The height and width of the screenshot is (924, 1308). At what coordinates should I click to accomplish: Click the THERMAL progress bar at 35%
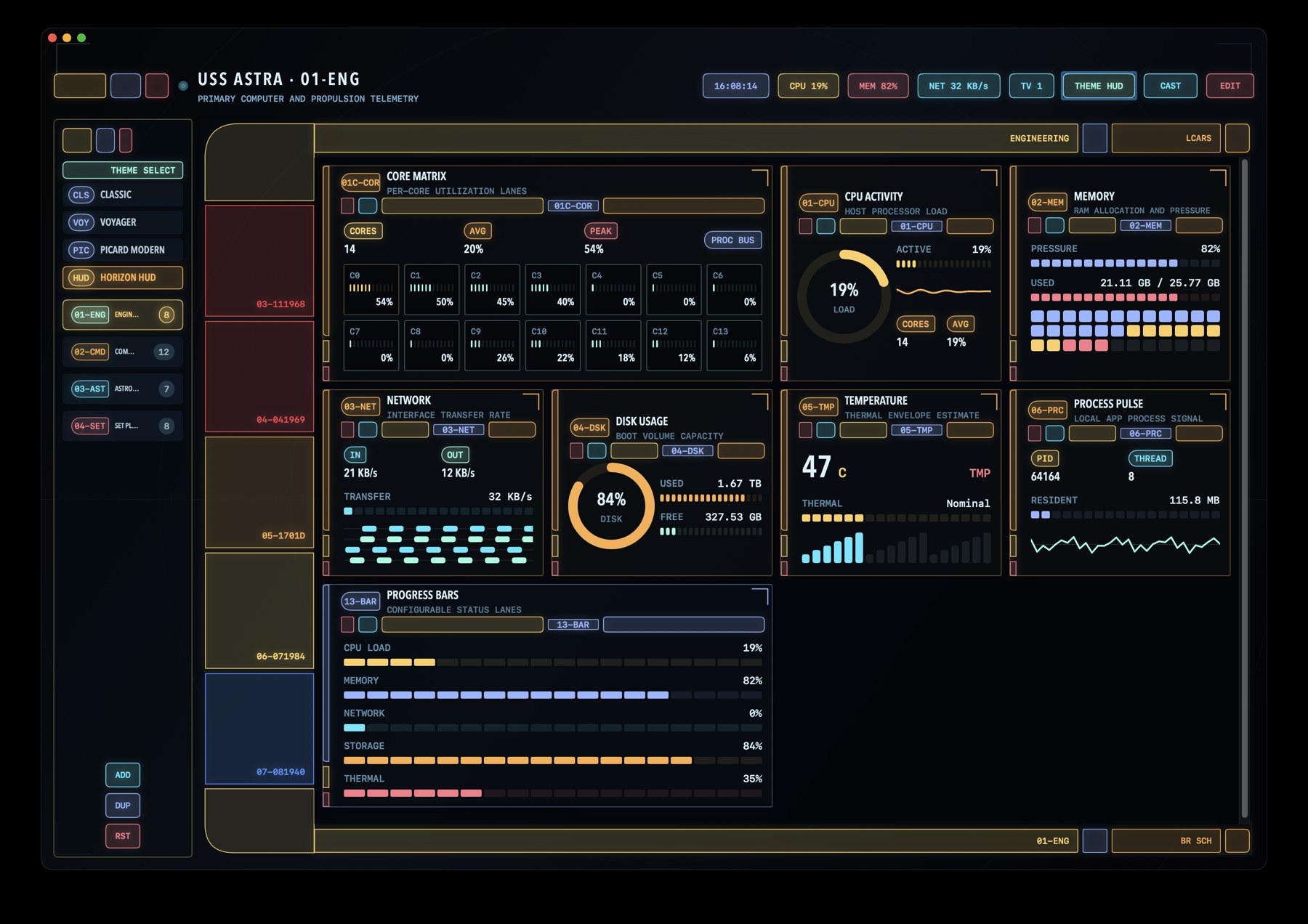(x=553, y=793)
